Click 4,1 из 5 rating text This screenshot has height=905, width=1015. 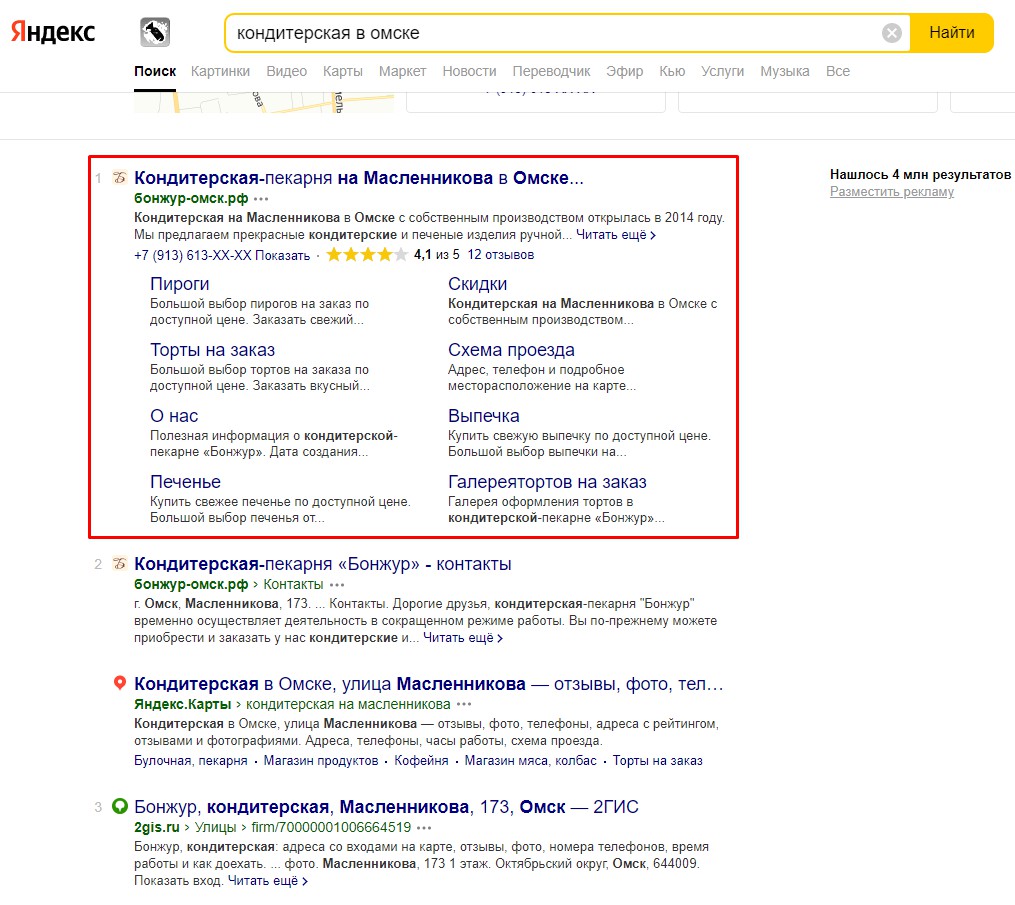click(436, 254)
